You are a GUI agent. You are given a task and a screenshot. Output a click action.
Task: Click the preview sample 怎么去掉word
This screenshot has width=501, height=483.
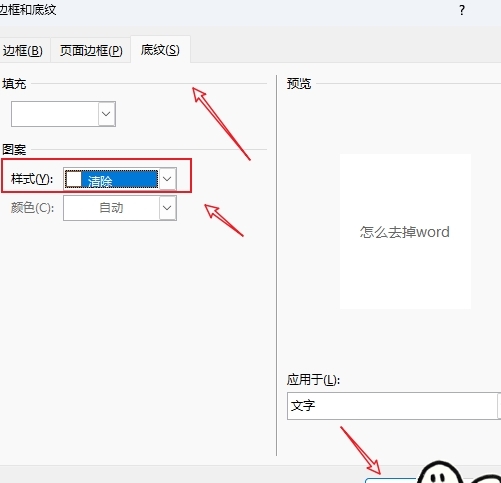(x=405, y=232)
